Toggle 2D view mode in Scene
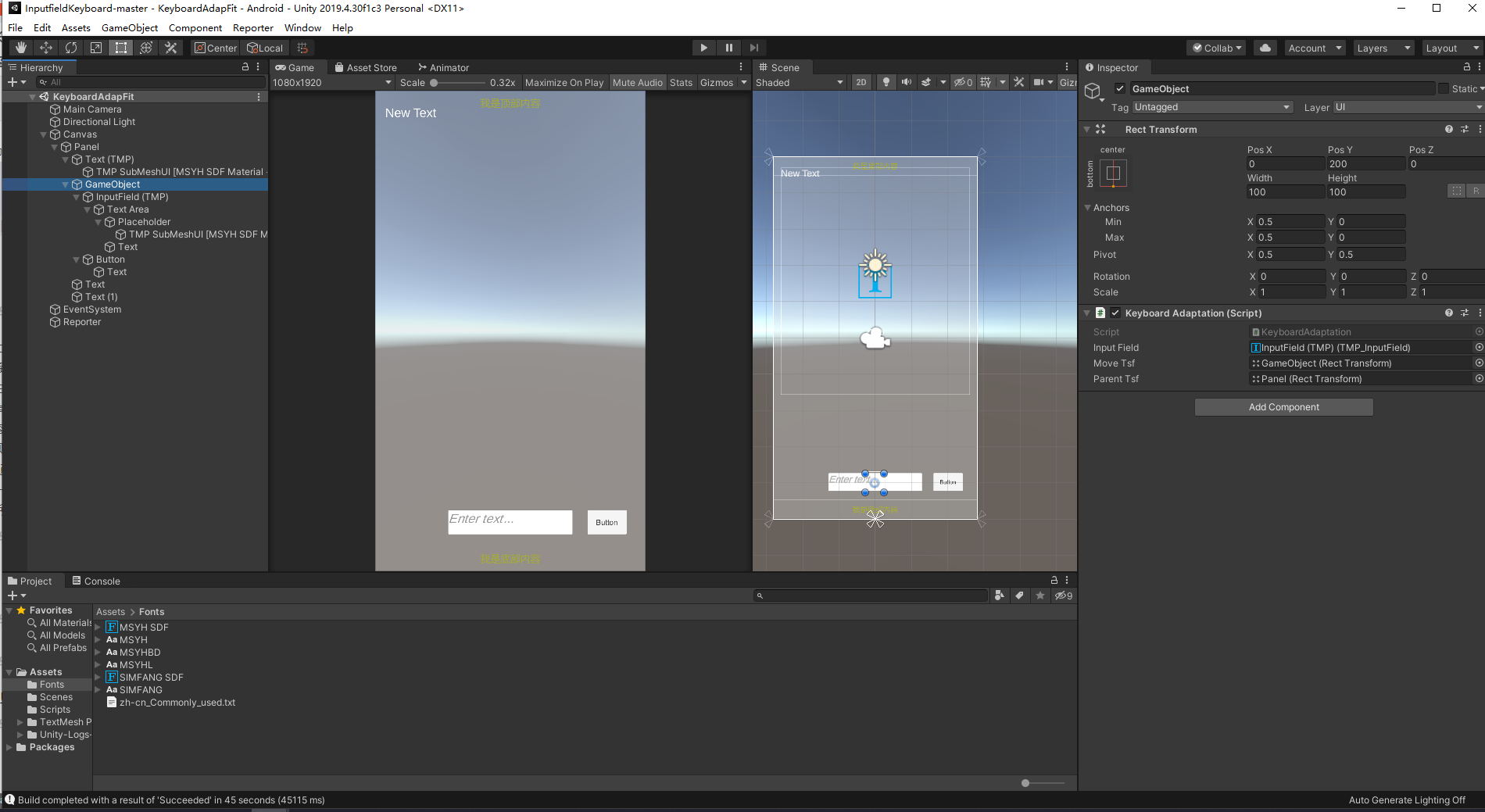Image resolution: width=1485 pixels, height=812 pixels. tap(861, 82)
